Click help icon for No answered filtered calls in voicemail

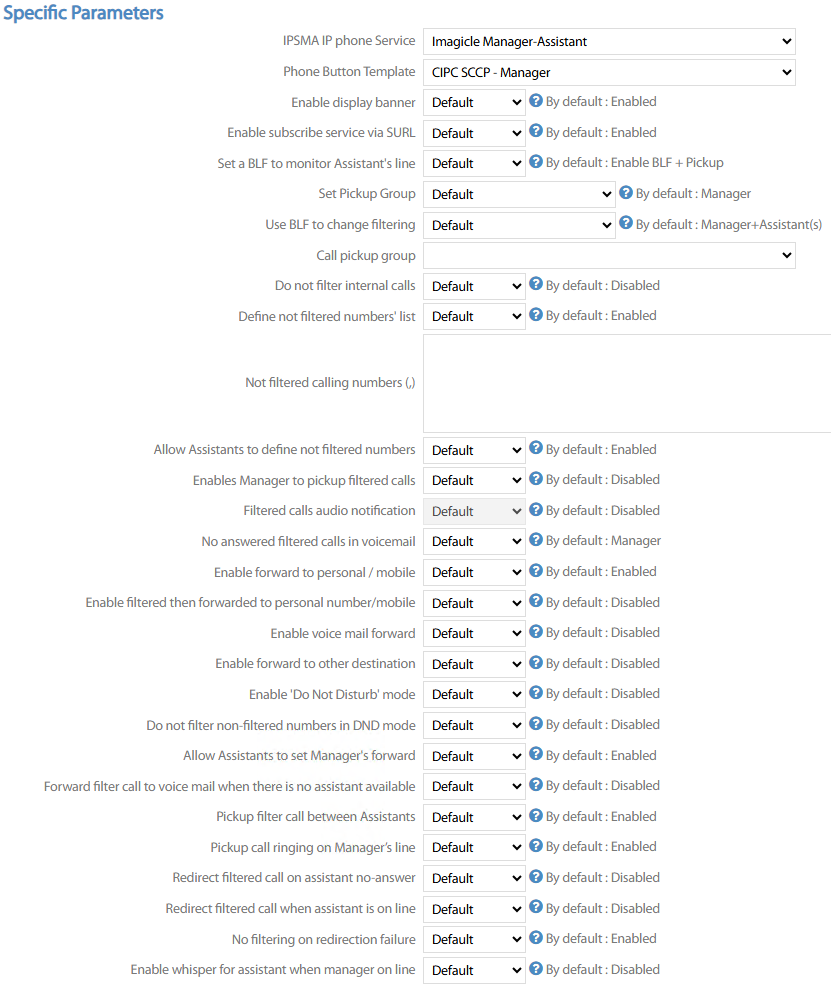(x=535, y=540)
